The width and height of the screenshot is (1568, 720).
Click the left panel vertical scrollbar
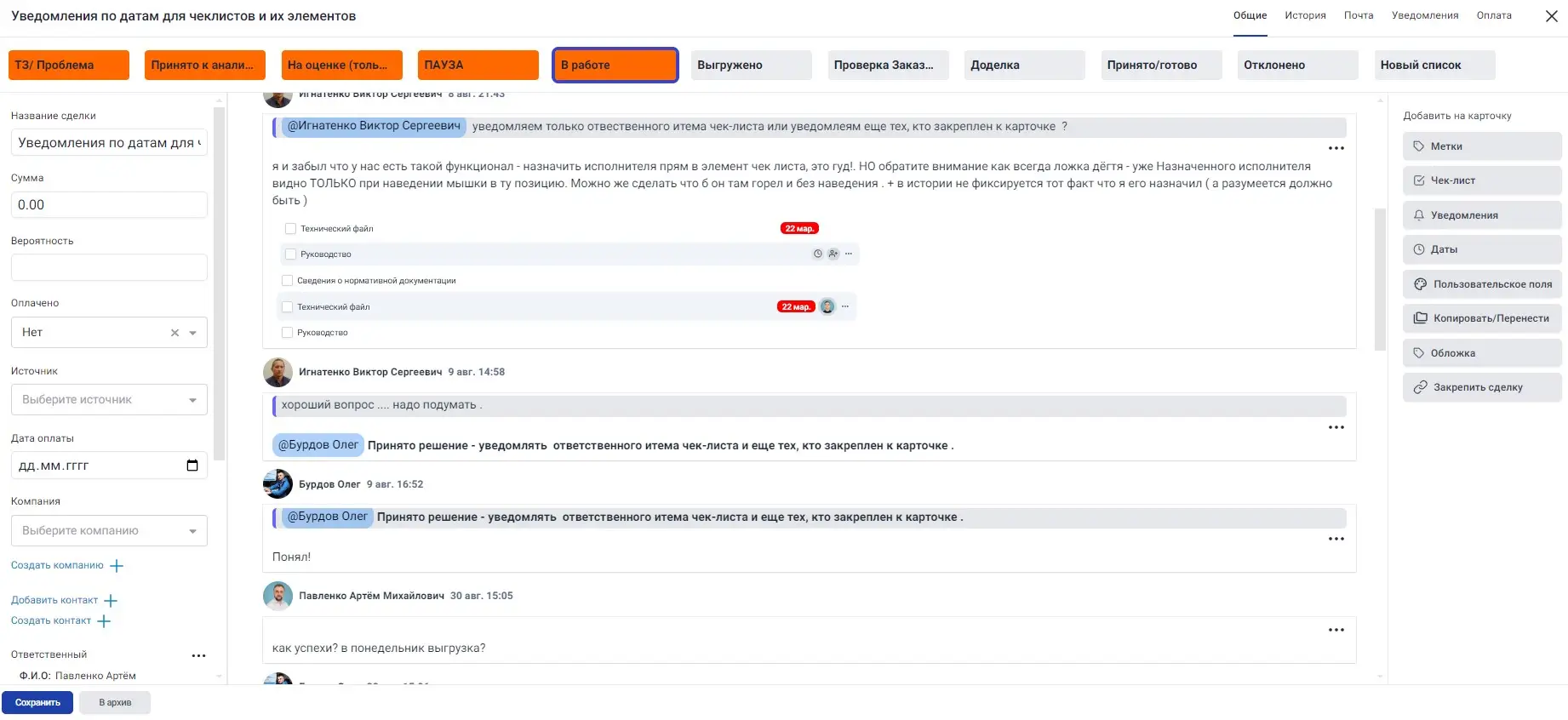click(219, 283)
